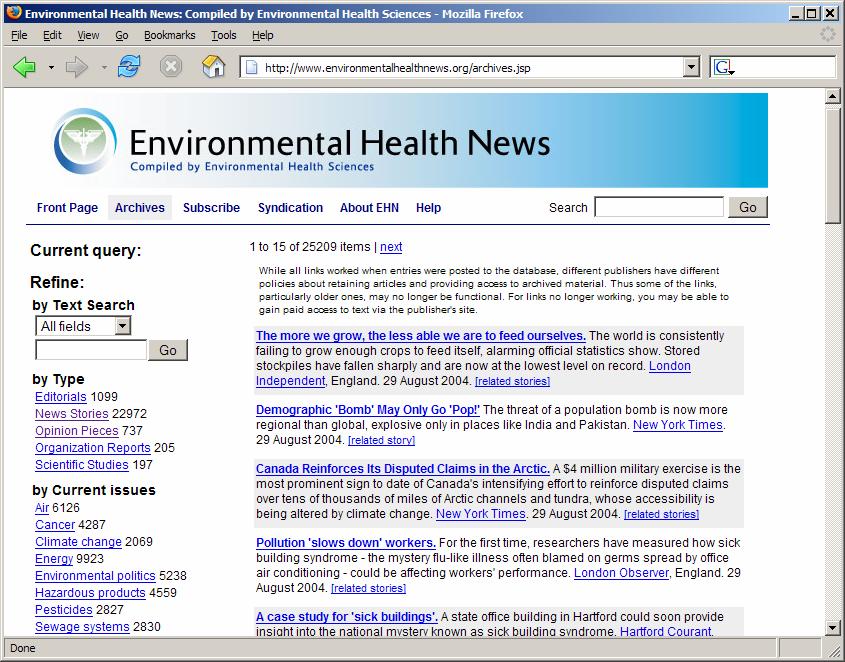This screenshot has height=662, width=845.
Task: Click the Forward arrow button
Action: 77,67
